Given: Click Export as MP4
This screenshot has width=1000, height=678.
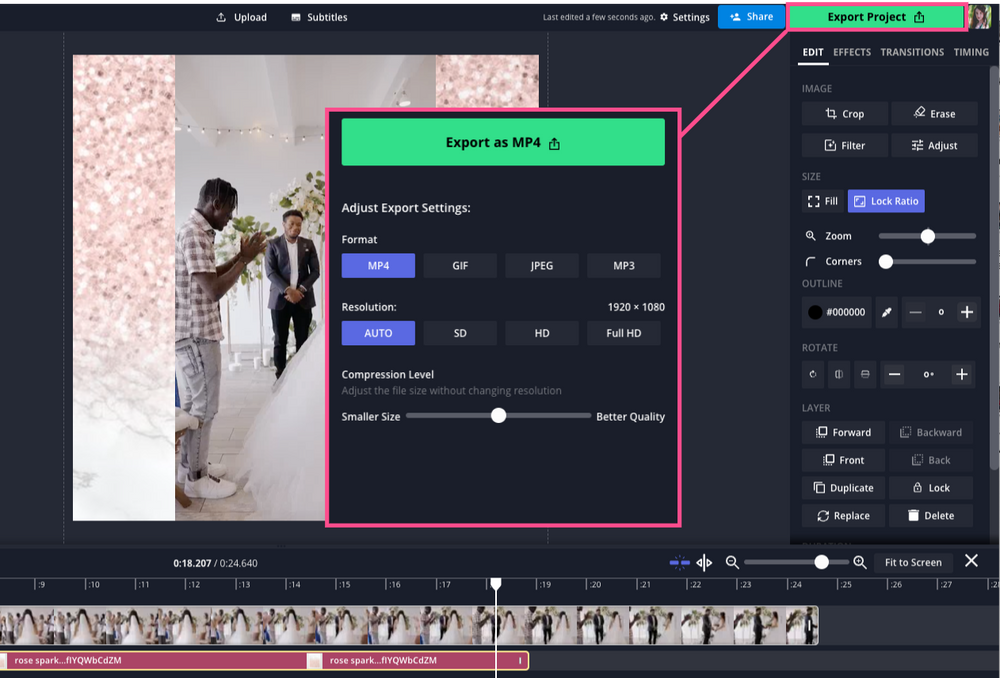Looking at the screenshot, I should (502, 141).
